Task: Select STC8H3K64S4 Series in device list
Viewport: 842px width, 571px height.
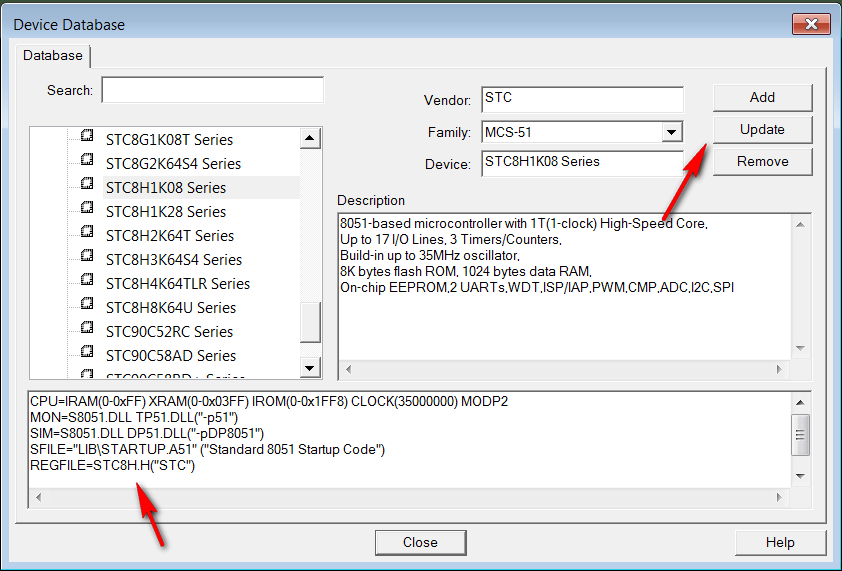Action: 174,260
